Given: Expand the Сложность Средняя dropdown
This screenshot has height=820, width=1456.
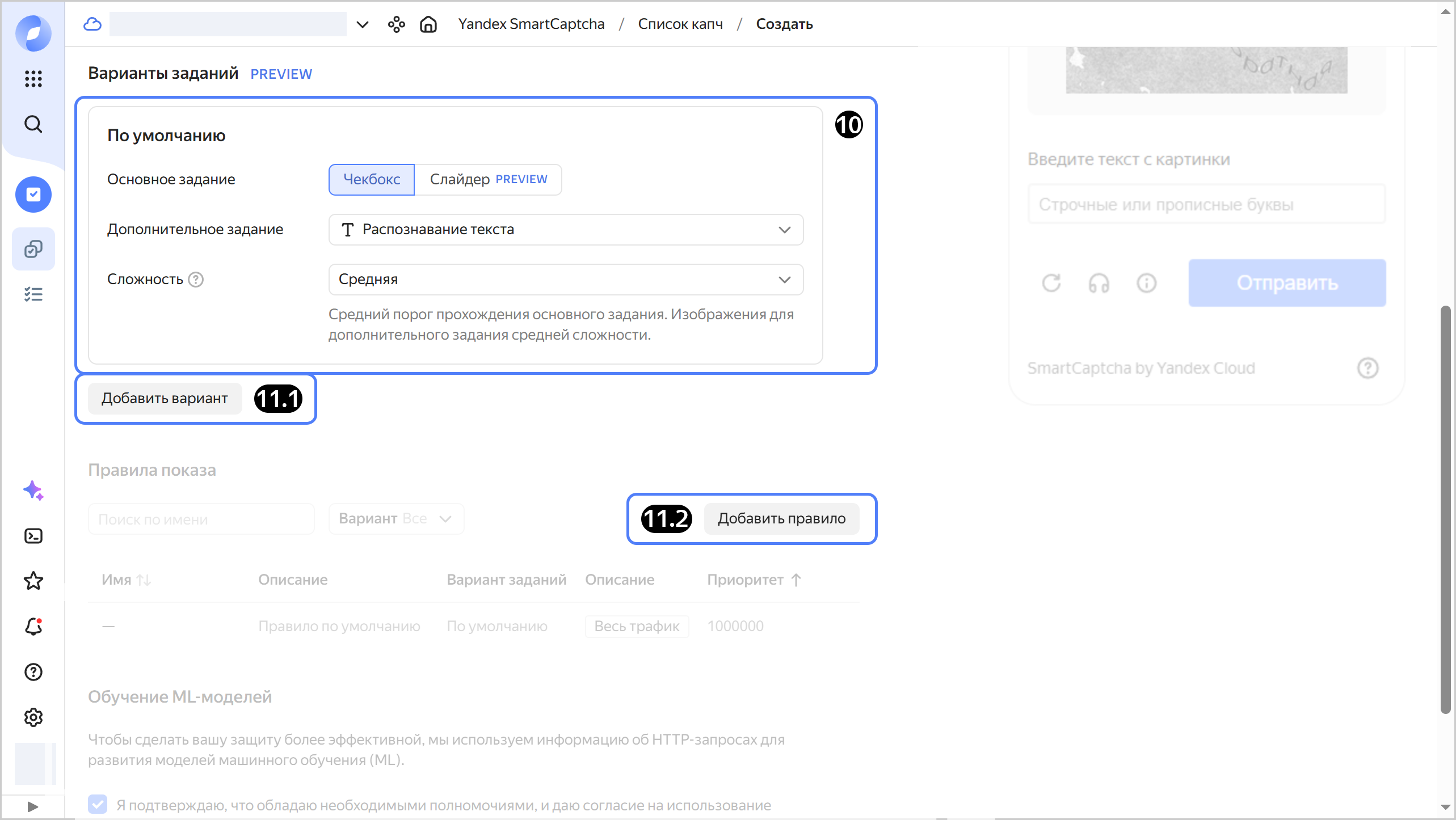Looking at the screenshot, I should tap(566, 280).
